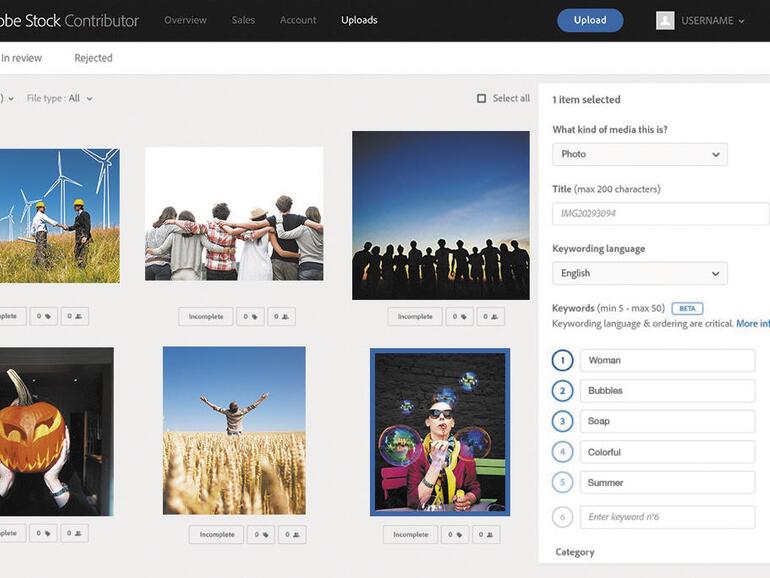Viewport: 770px width, 578px height.
Task: Click the keyword order number 3 circle
Action: point(562,421)
